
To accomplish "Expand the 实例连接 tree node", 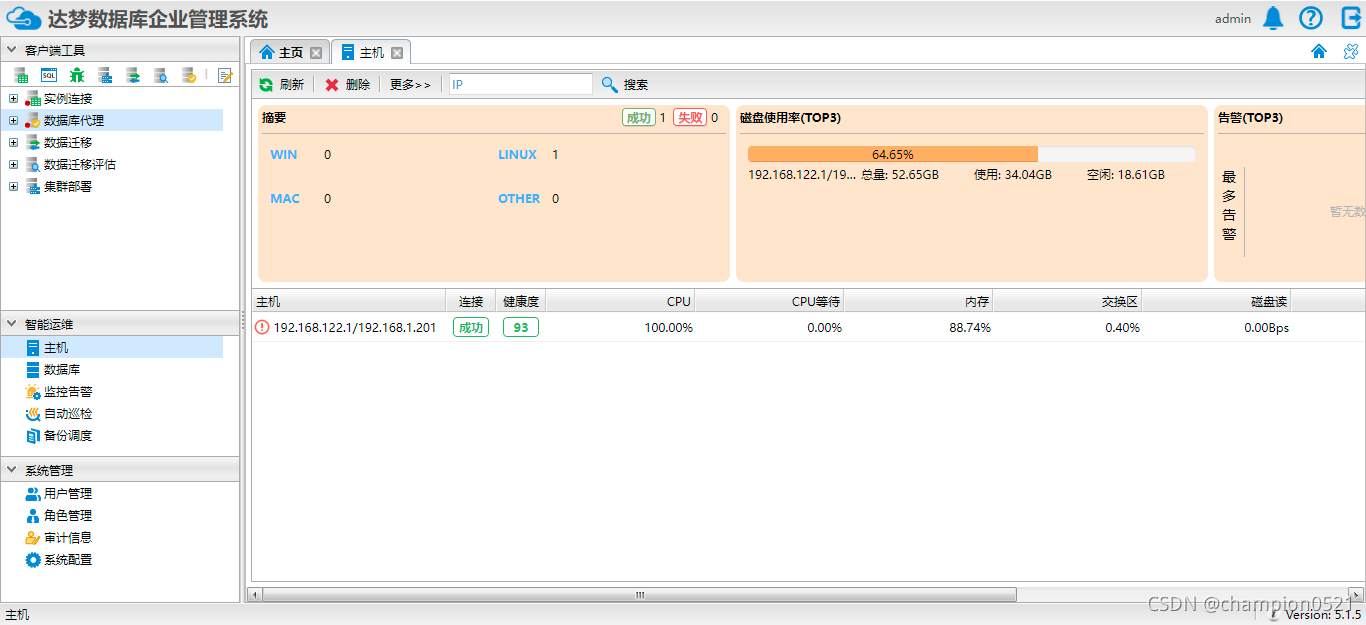I will tap(13, 98).
